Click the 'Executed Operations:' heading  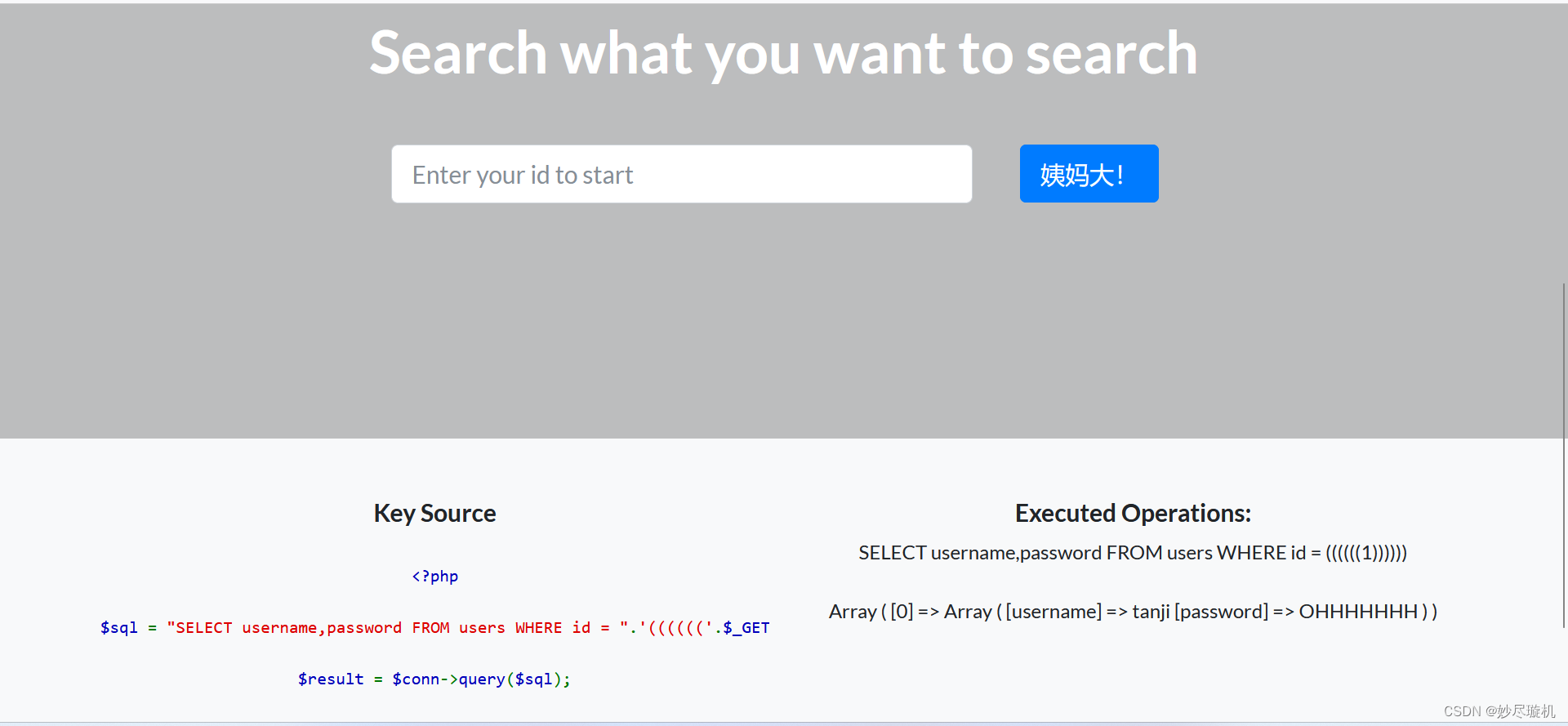click(1133, 513)
